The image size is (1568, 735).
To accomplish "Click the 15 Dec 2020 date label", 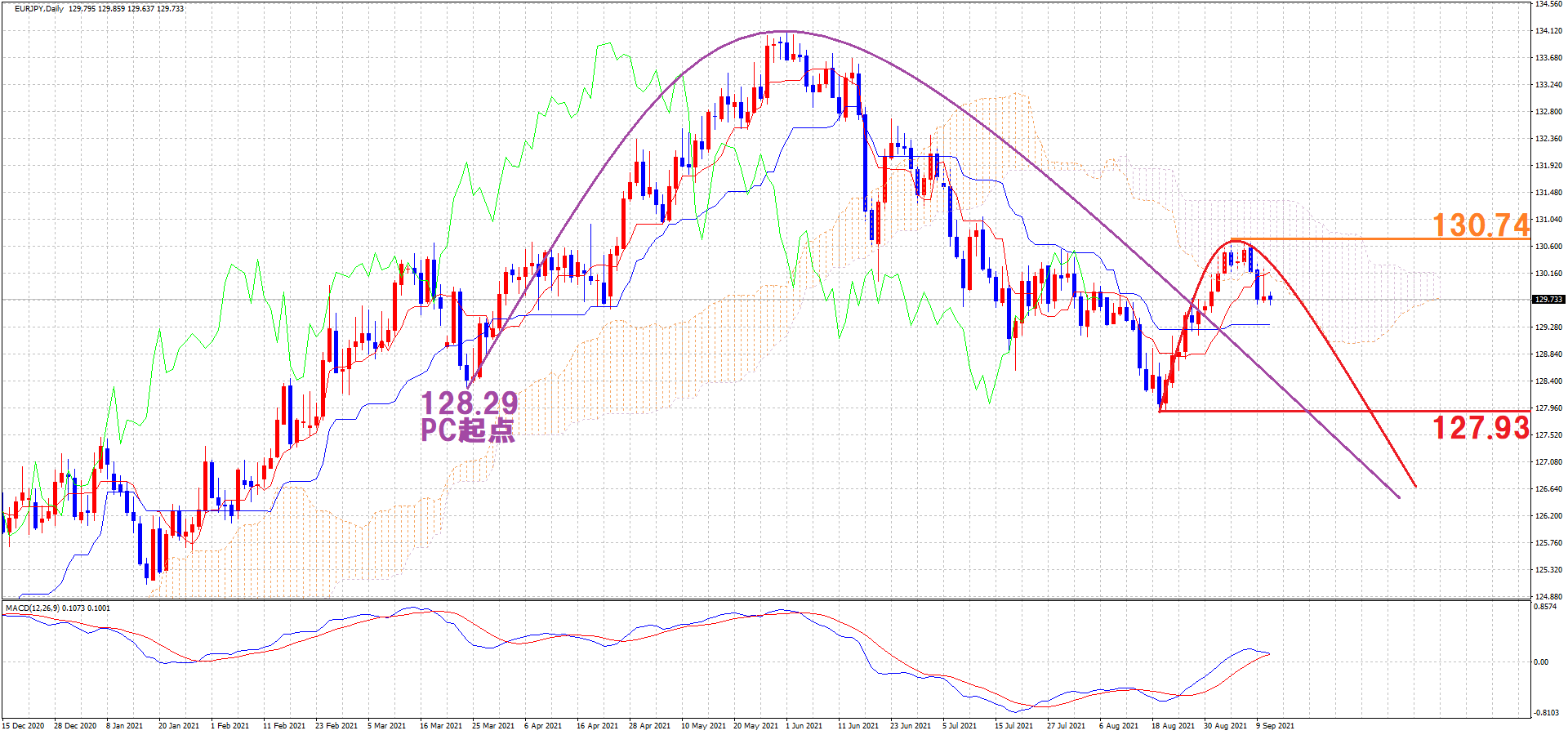I will tap(24, 725).
